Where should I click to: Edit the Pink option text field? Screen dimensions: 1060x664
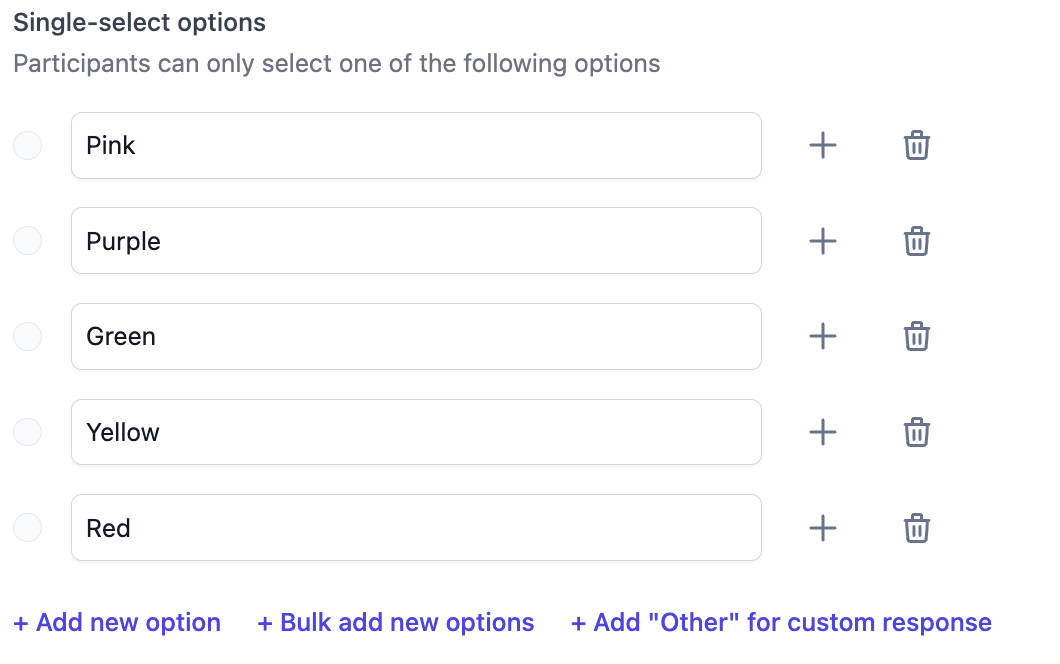pyautogui.click(x=416, y=146)
